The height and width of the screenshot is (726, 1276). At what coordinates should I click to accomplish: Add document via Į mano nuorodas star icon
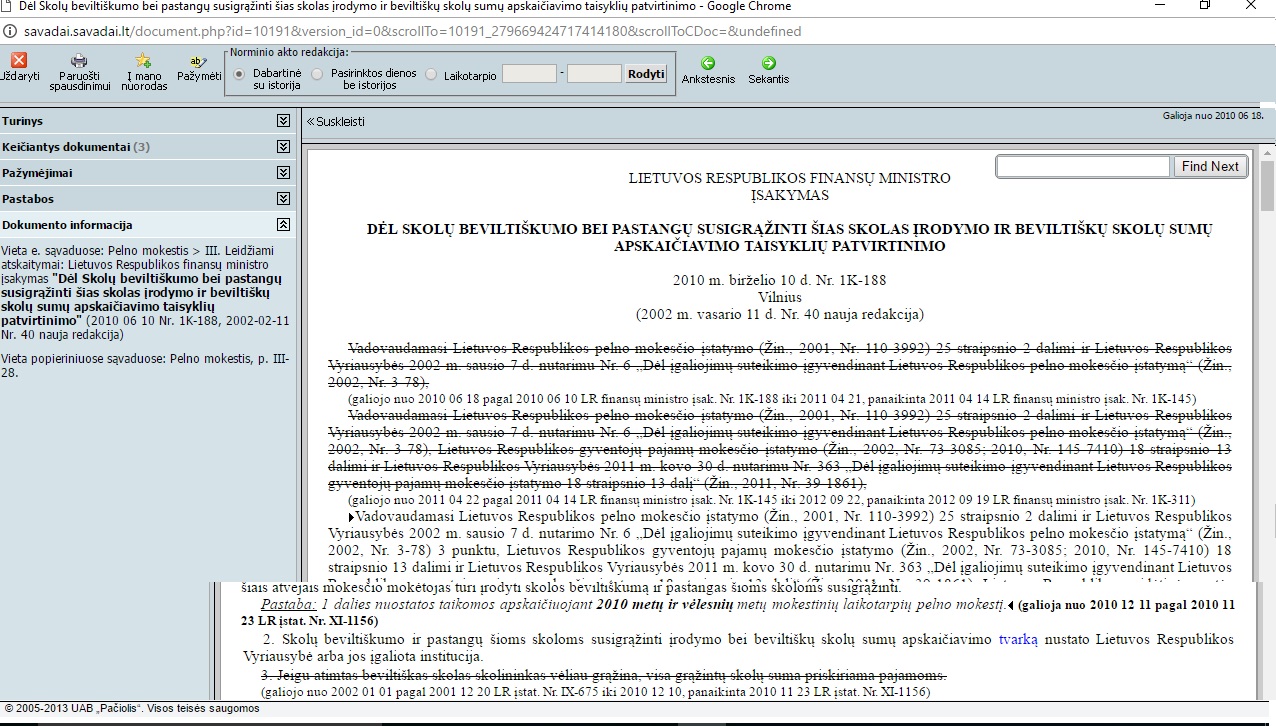[x=144, y=60]
